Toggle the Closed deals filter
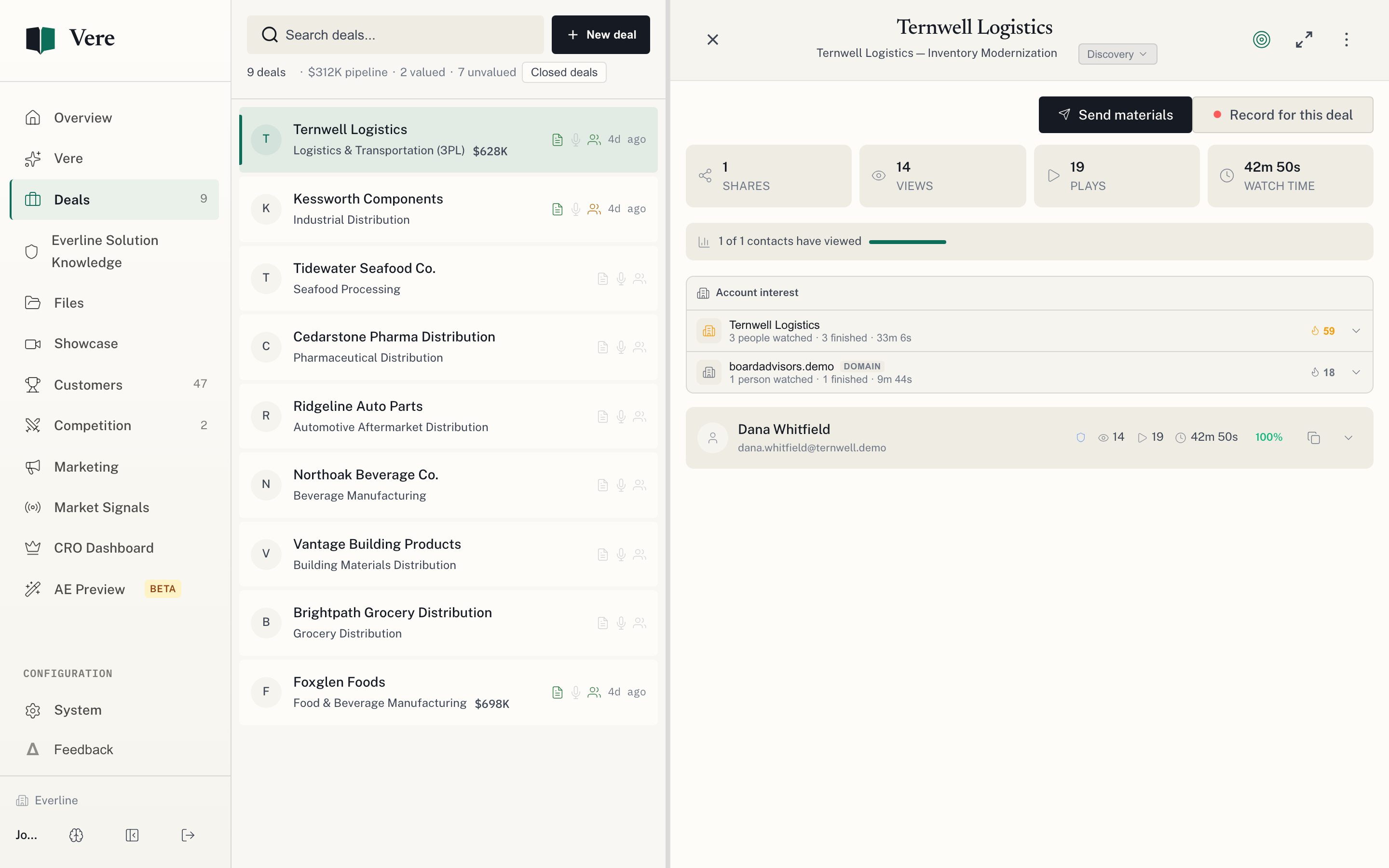The image size is (1389, 868). click(564, 72)
